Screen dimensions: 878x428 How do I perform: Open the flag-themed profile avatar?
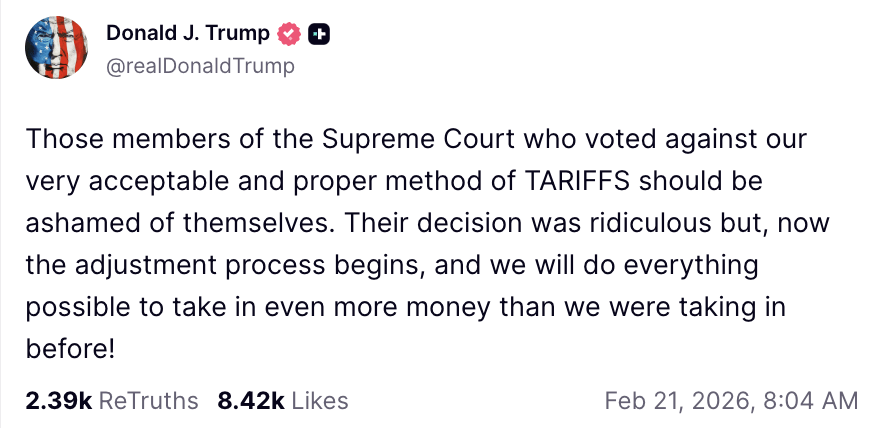(x=52, y=49)
